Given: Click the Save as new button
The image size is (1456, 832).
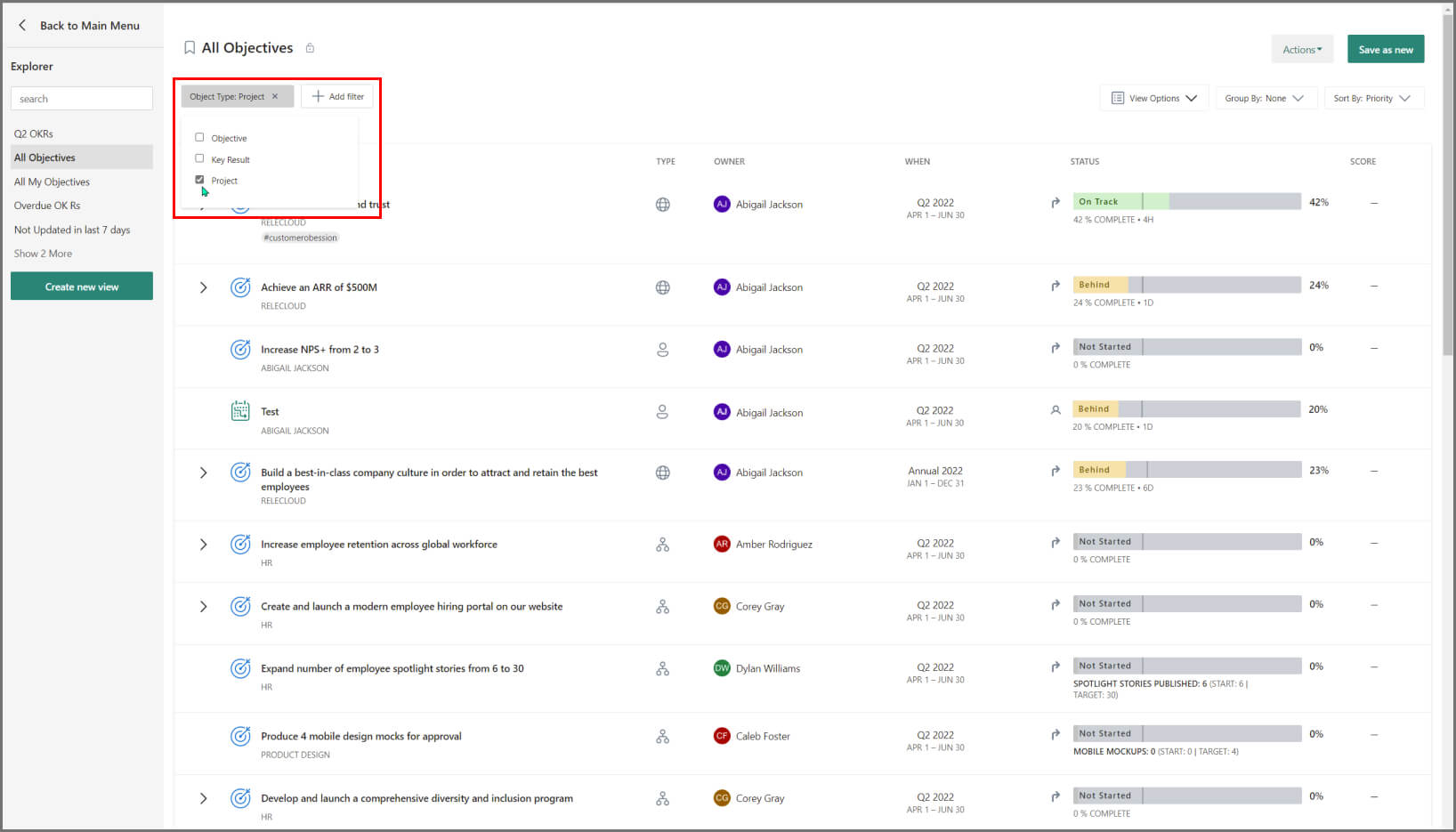Looking at the screenshot, I should tap(1386, 50).
